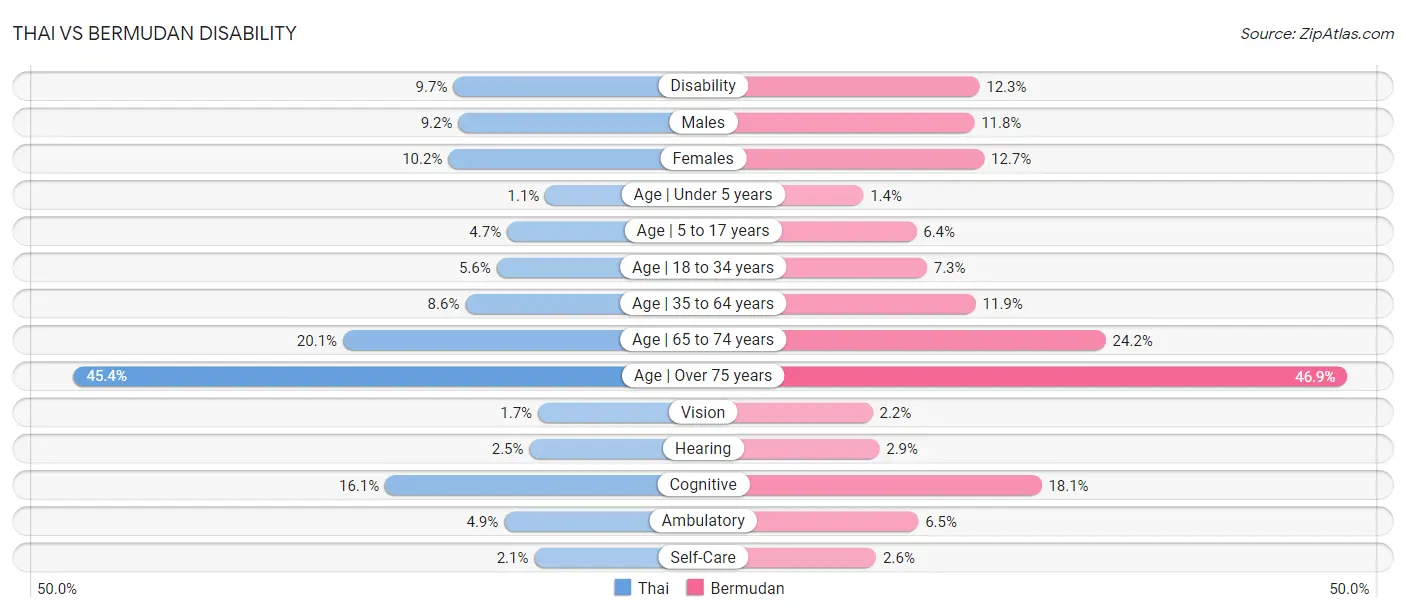Click the blue Thai legend swatch

[623, 588]
